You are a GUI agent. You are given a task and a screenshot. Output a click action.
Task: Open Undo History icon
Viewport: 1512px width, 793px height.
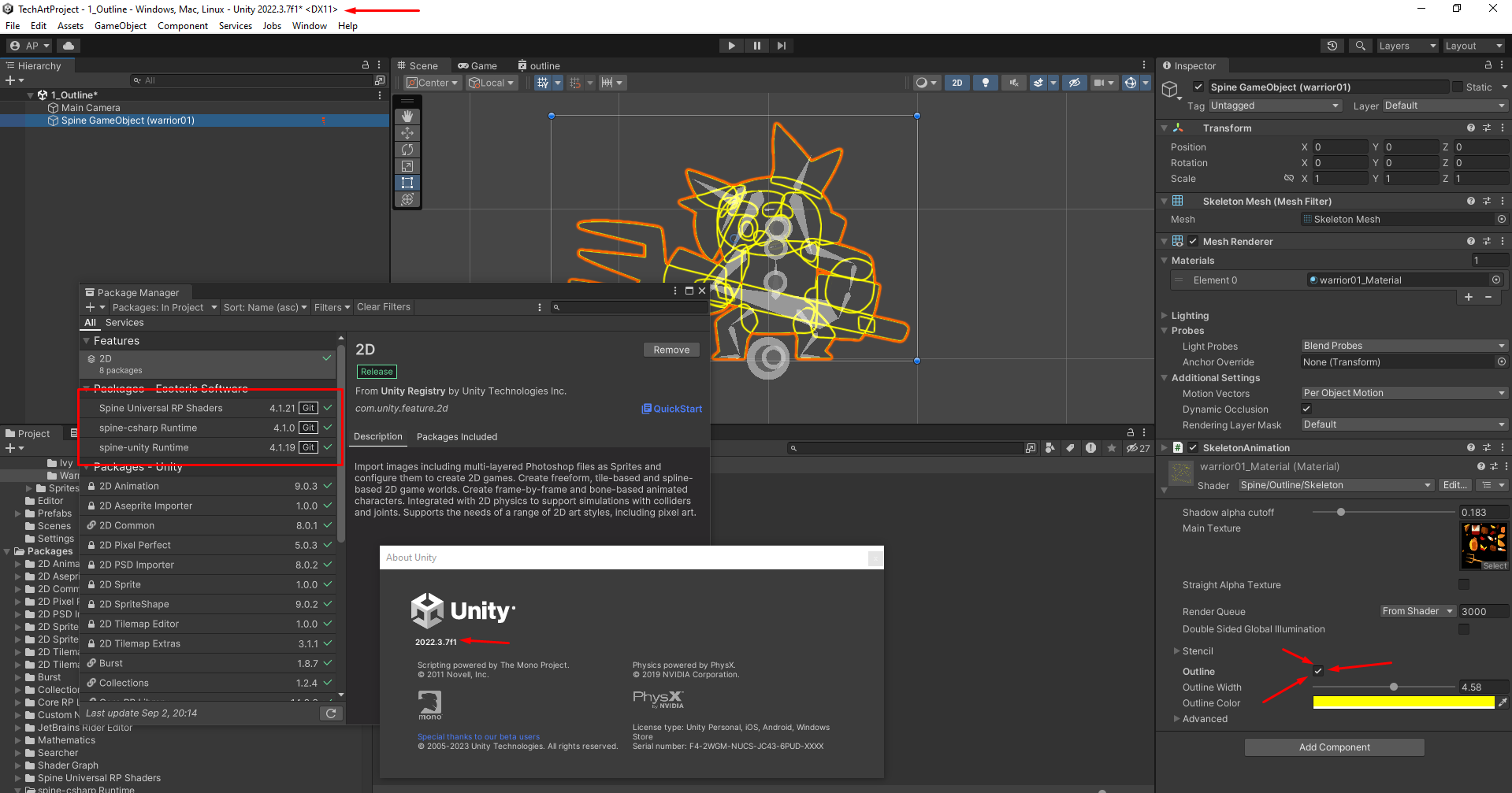coord(1332,46)
